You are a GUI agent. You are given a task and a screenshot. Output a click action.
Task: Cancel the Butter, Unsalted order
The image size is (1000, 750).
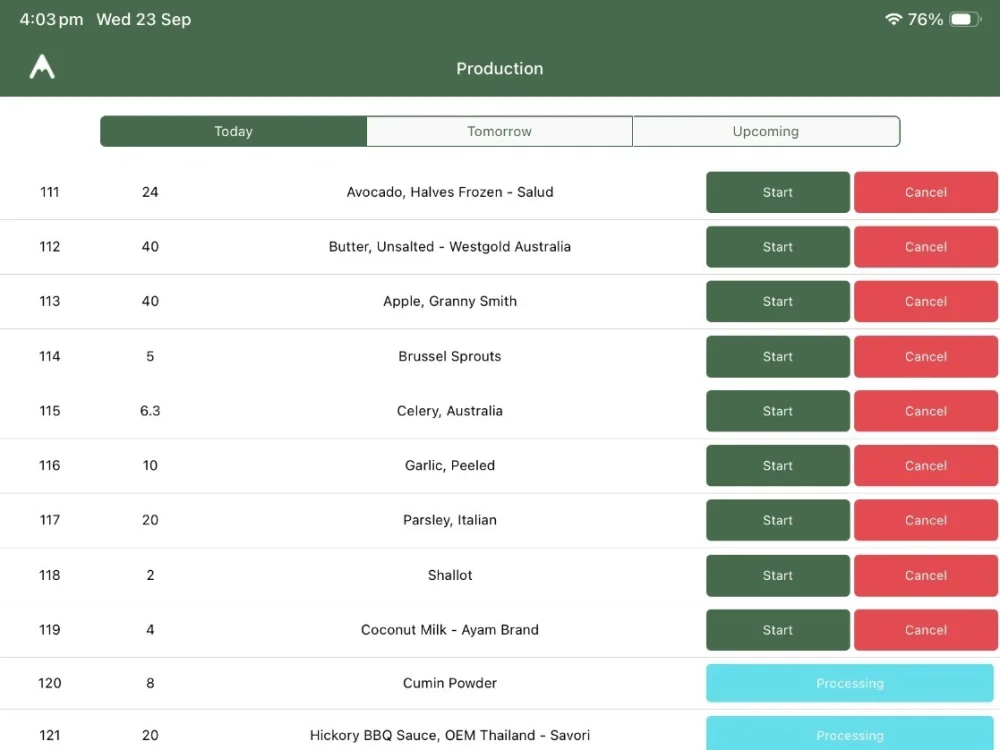tap(926, 247)
